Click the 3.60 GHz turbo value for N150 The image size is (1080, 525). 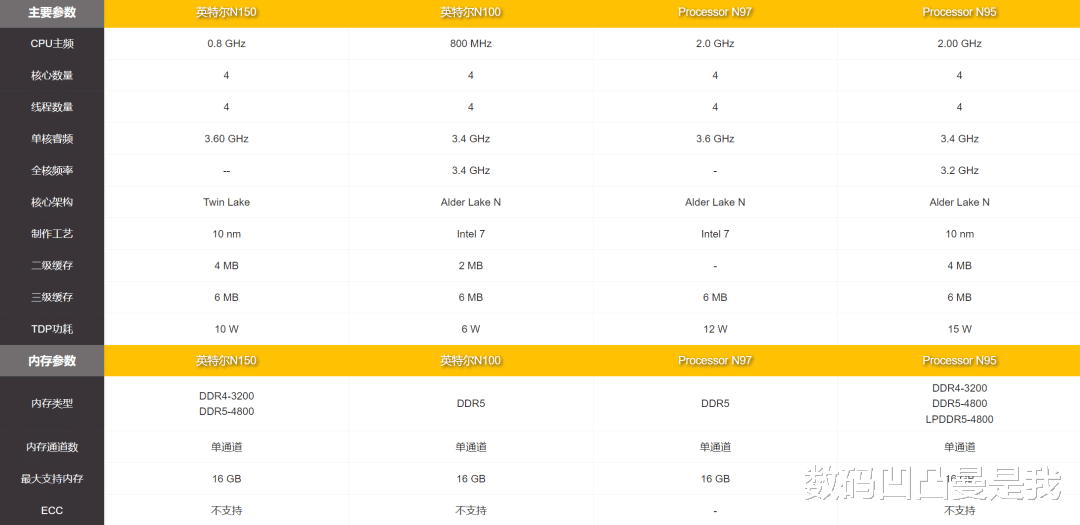(x=226, y=138)
